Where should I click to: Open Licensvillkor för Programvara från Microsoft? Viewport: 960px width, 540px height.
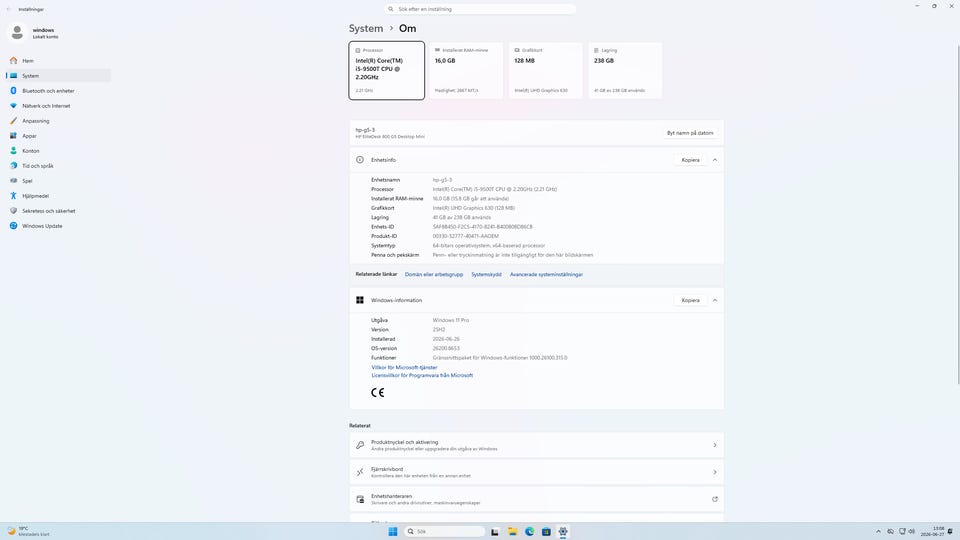pyautogui.click(x=422, y=375)
